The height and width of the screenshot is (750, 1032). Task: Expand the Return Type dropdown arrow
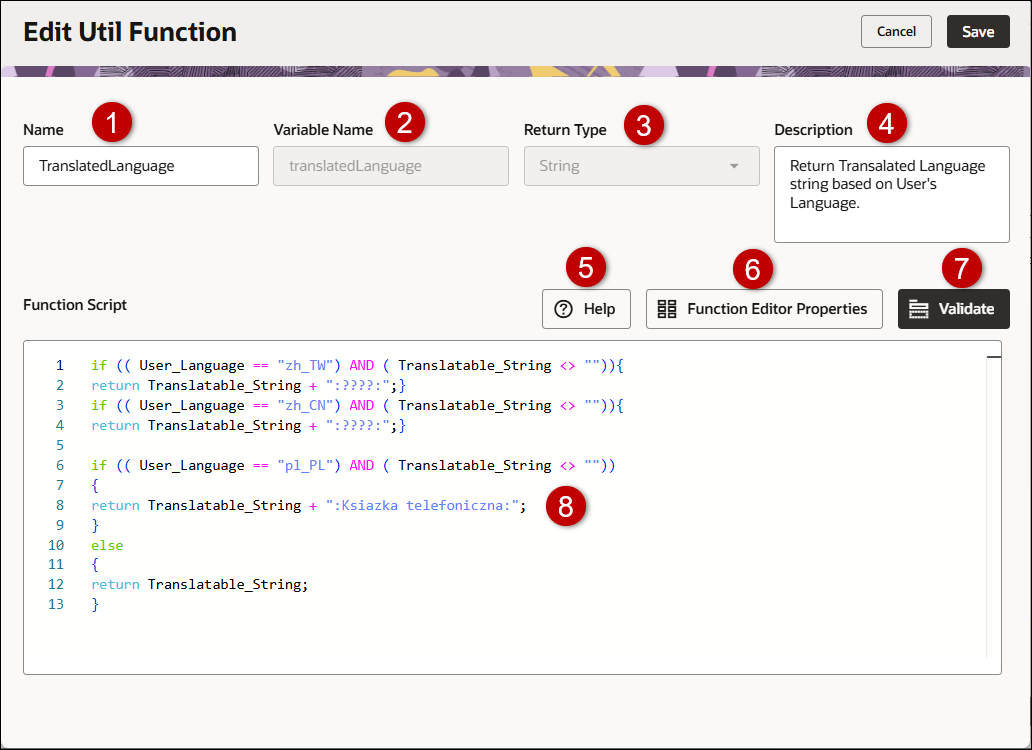(x=734, y=166)
